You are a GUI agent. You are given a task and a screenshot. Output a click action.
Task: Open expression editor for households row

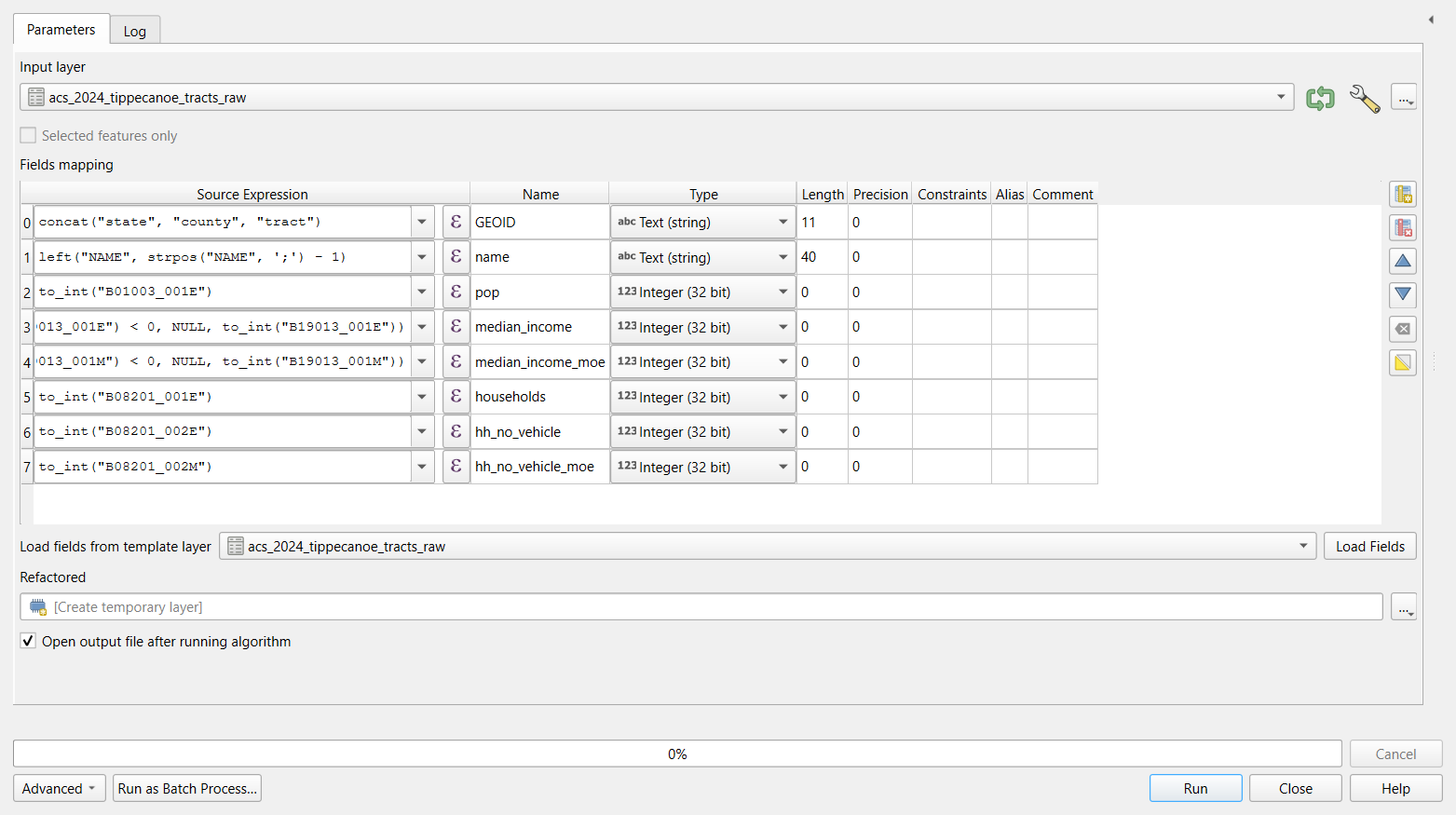[456, 397]
